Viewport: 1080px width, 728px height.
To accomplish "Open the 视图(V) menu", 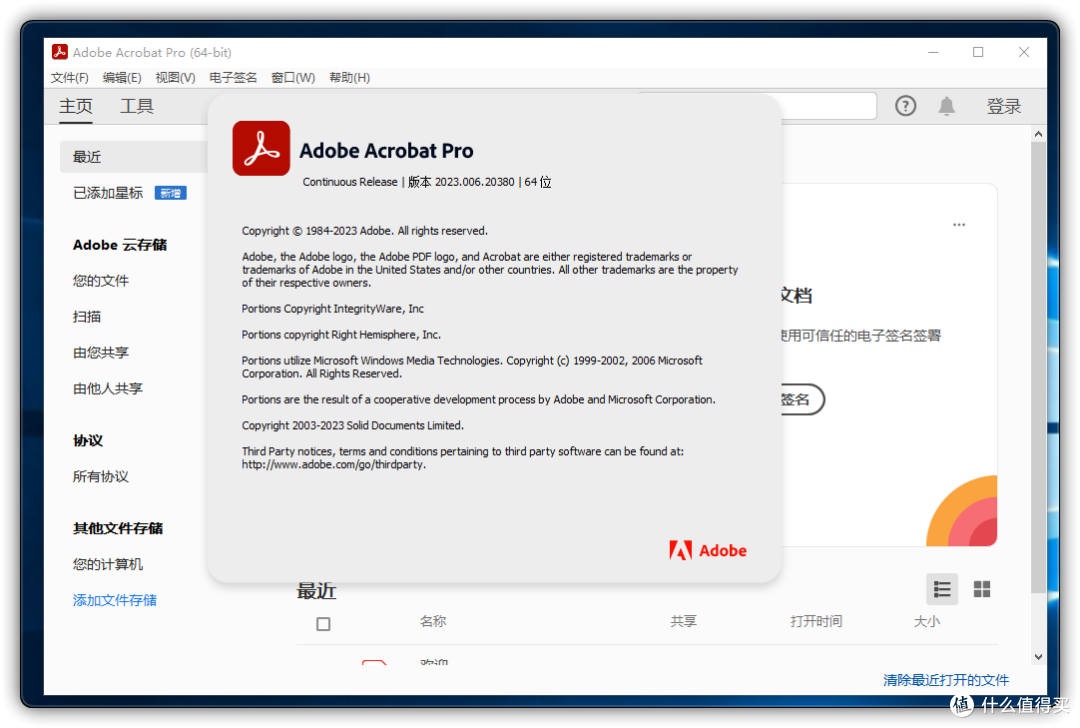I will (175, 78).
